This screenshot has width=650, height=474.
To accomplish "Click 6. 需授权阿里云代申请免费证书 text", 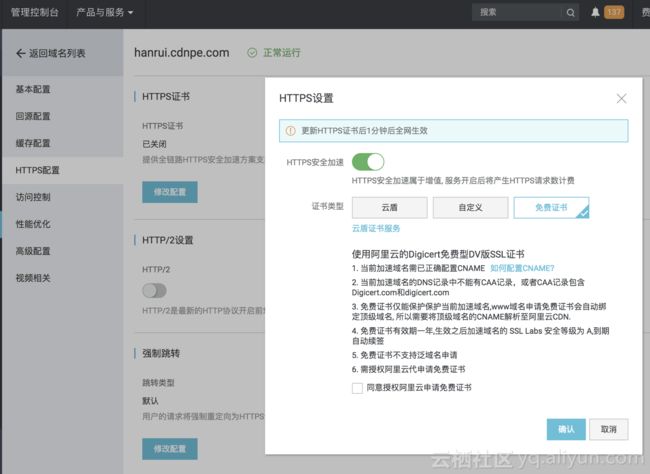I will click(409, 369).
